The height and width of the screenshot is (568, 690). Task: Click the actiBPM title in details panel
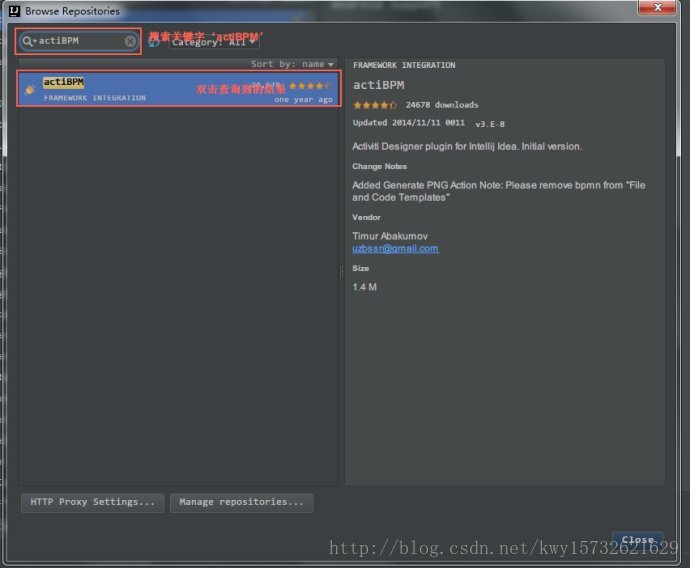[x=378, y=85]
